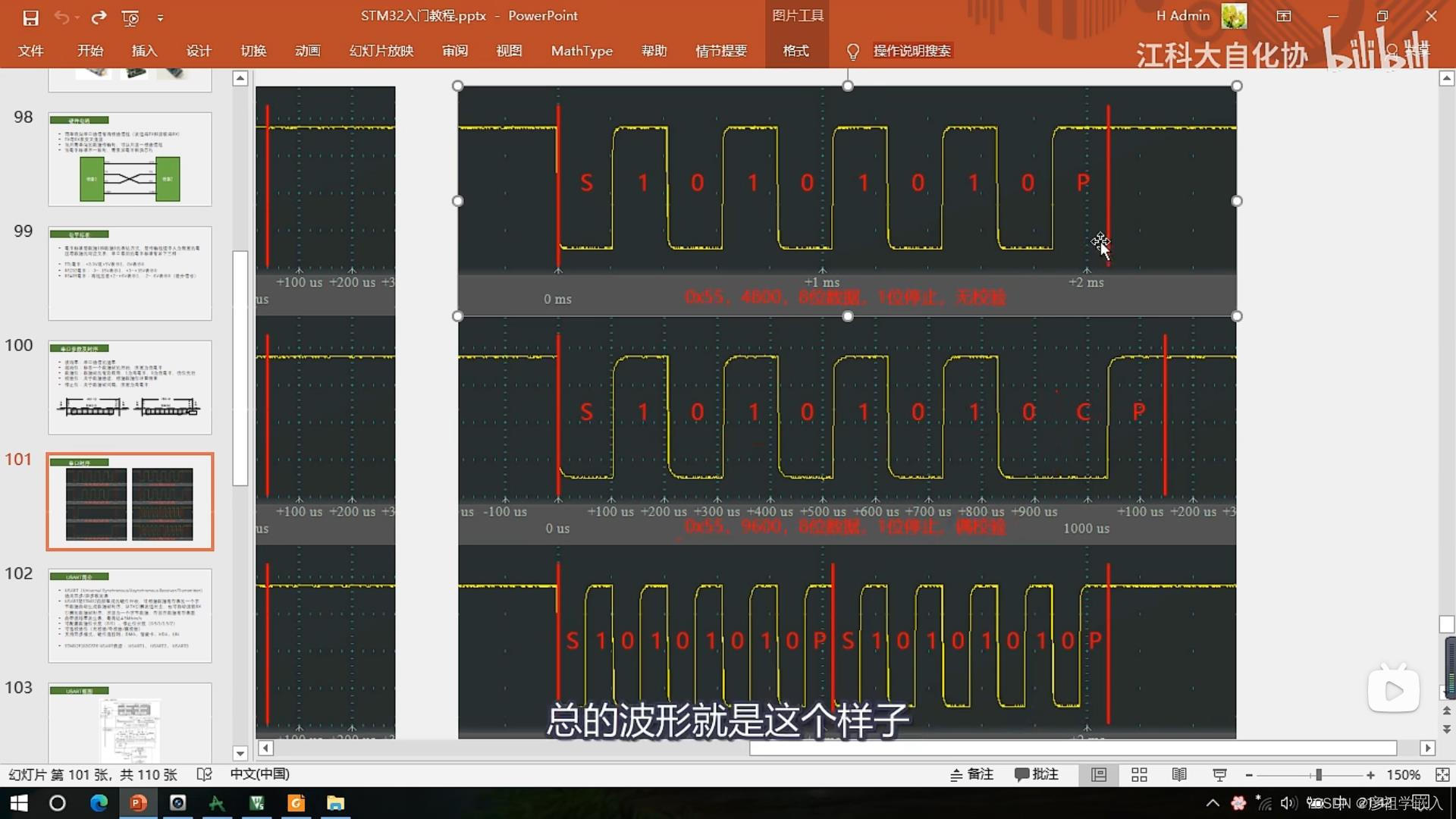Switch to Reading view icon
The height and width of the screenshot is (819, 1456).
pyautogui.click(x=1179, y=774)
